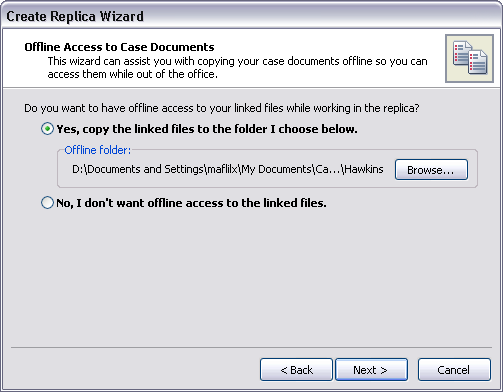Viewport: 503px width, 392px height.
Task: Go to the Next wizard step
Action: [371, 370]
